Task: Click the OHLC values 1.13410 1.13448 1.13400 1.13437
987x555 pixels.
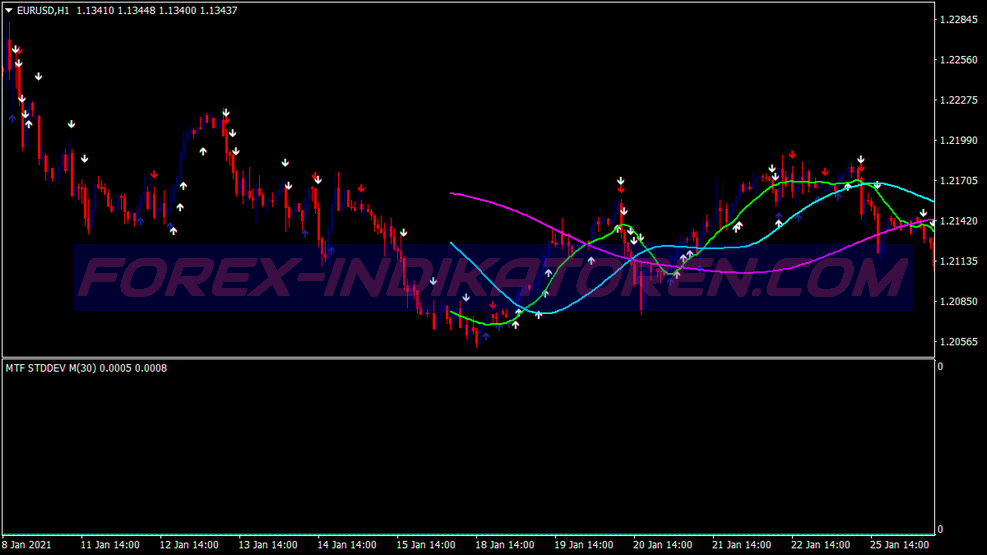Action: pos(157,11)
